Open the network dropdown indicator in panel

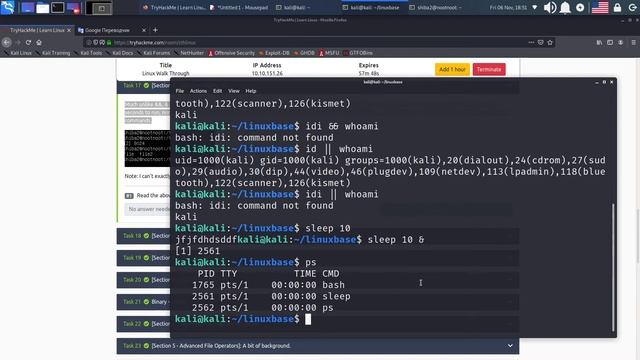535,7
